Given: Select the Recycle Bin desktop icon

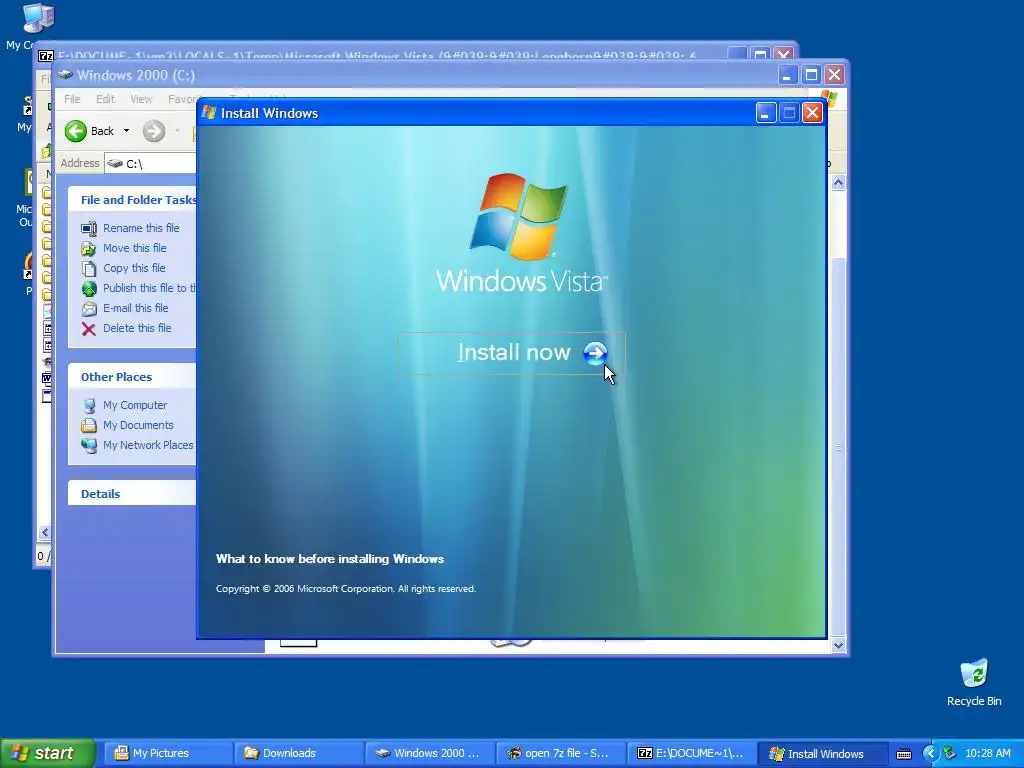Looking at the screenshot, I should point(974,683).
